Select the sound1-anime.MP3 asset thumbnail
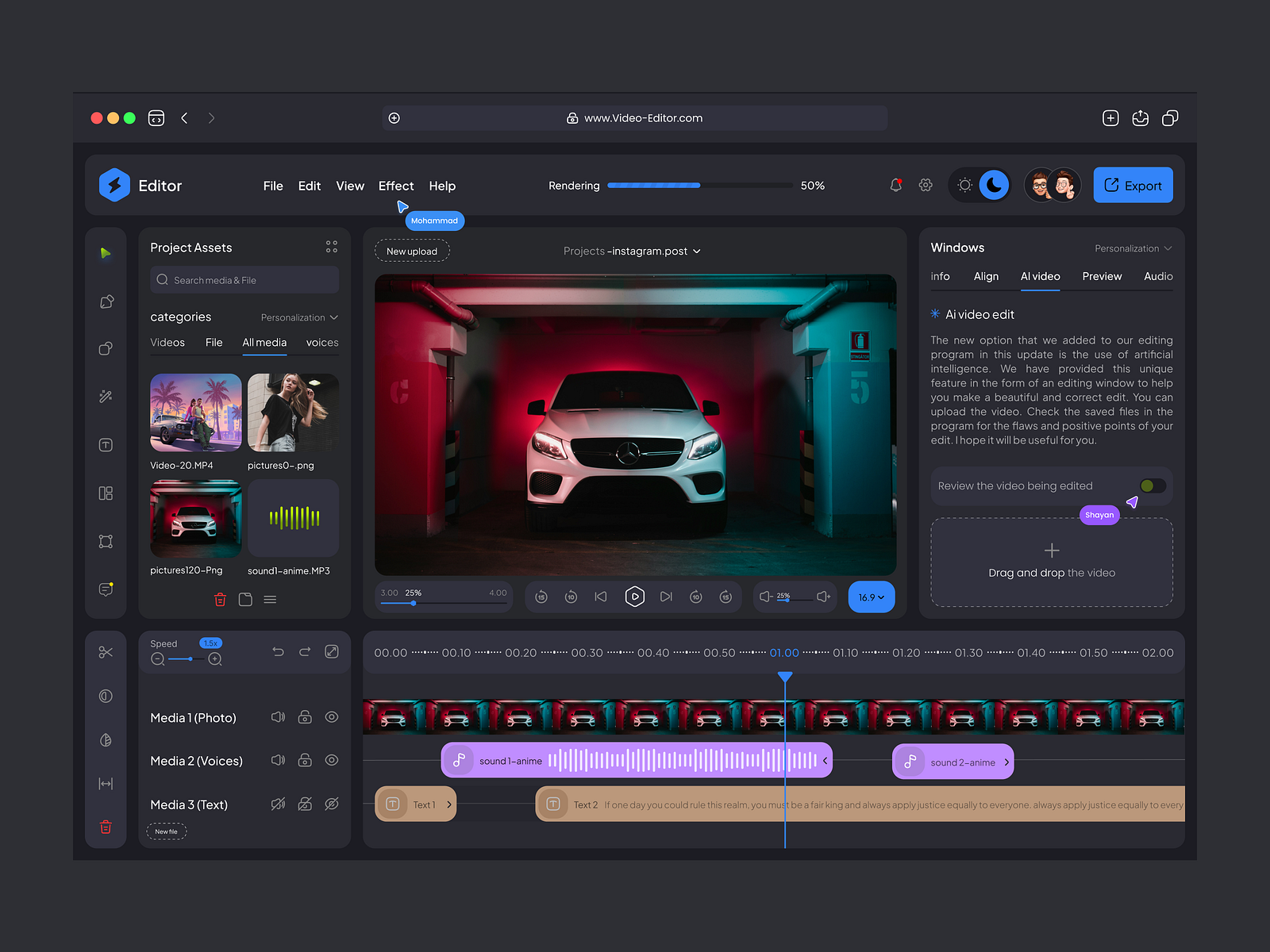 (x=293, y=518)
